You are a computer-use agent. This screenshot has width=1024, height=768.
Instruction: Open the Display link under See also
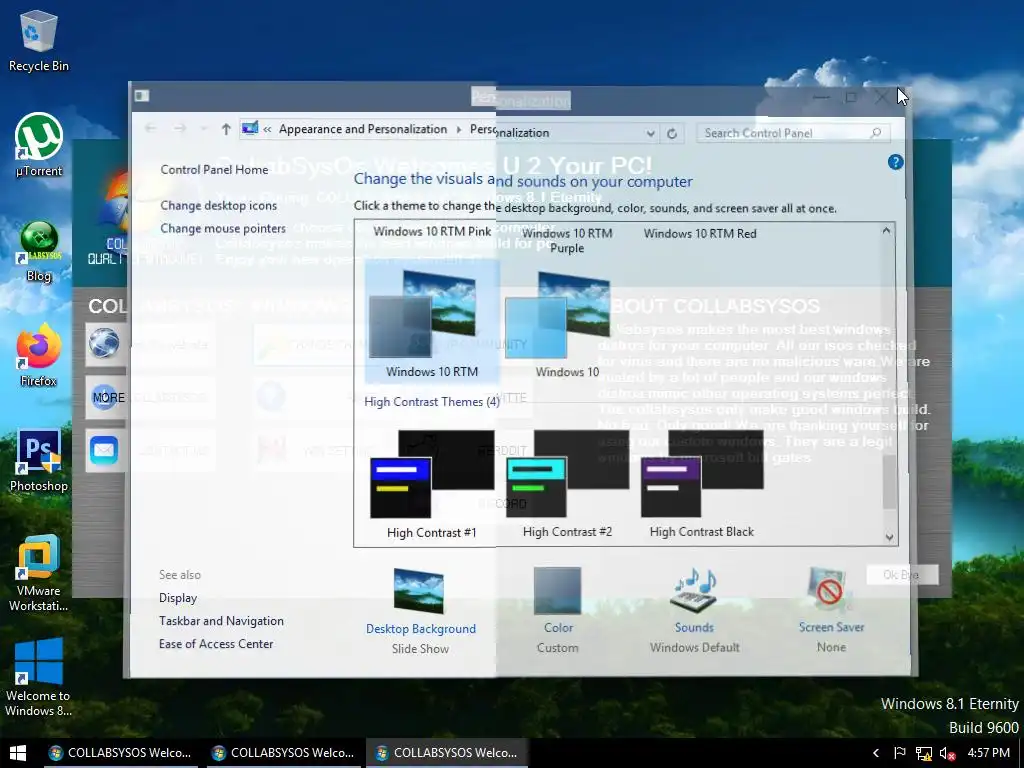(178, 598)
